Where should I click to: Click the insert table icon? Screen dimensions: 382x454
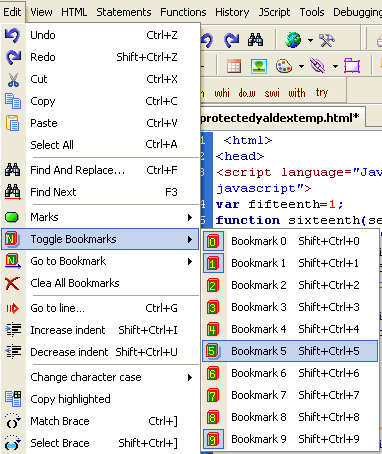coord(234,66)
